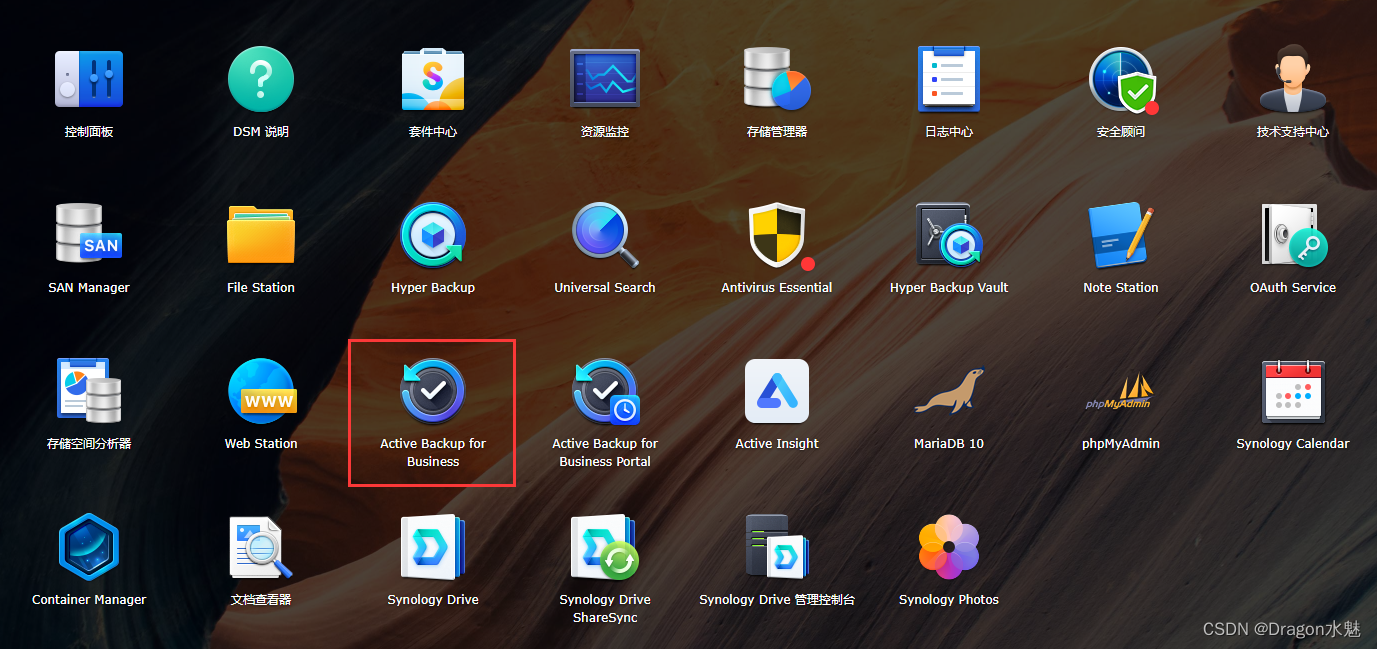Launch SAN Manager icon
This screenshot has height=649, width=1377.
click(89, 235)
